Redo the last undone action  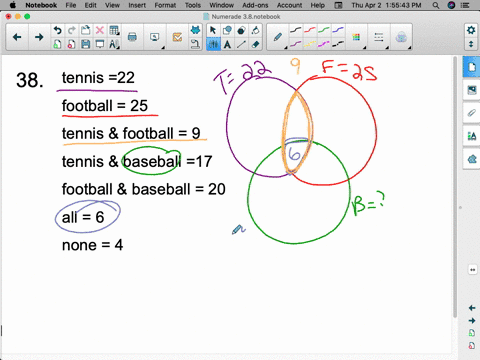71,30
